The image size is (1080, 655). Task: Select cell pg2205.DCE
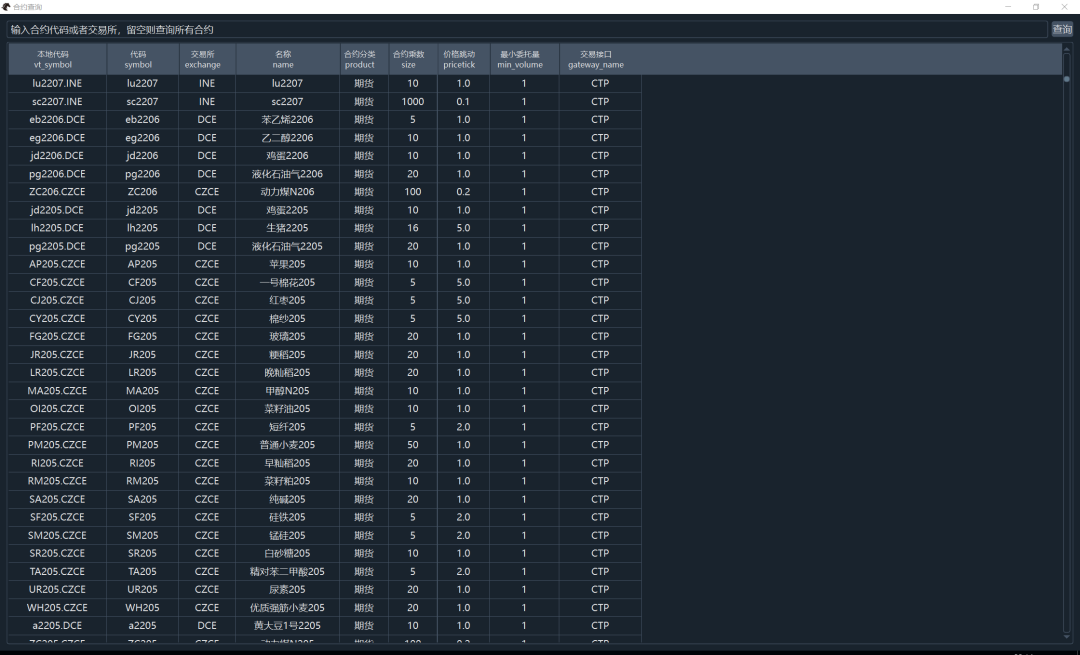tap(57, 246)
